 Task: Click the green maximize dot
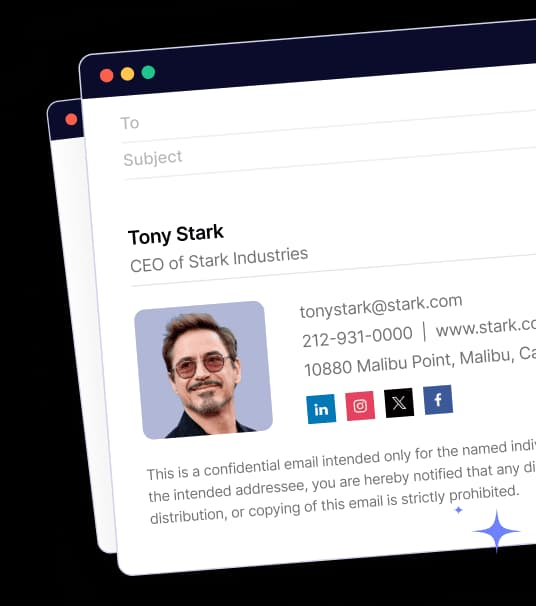pyautogui.click(x=148, y=72)
